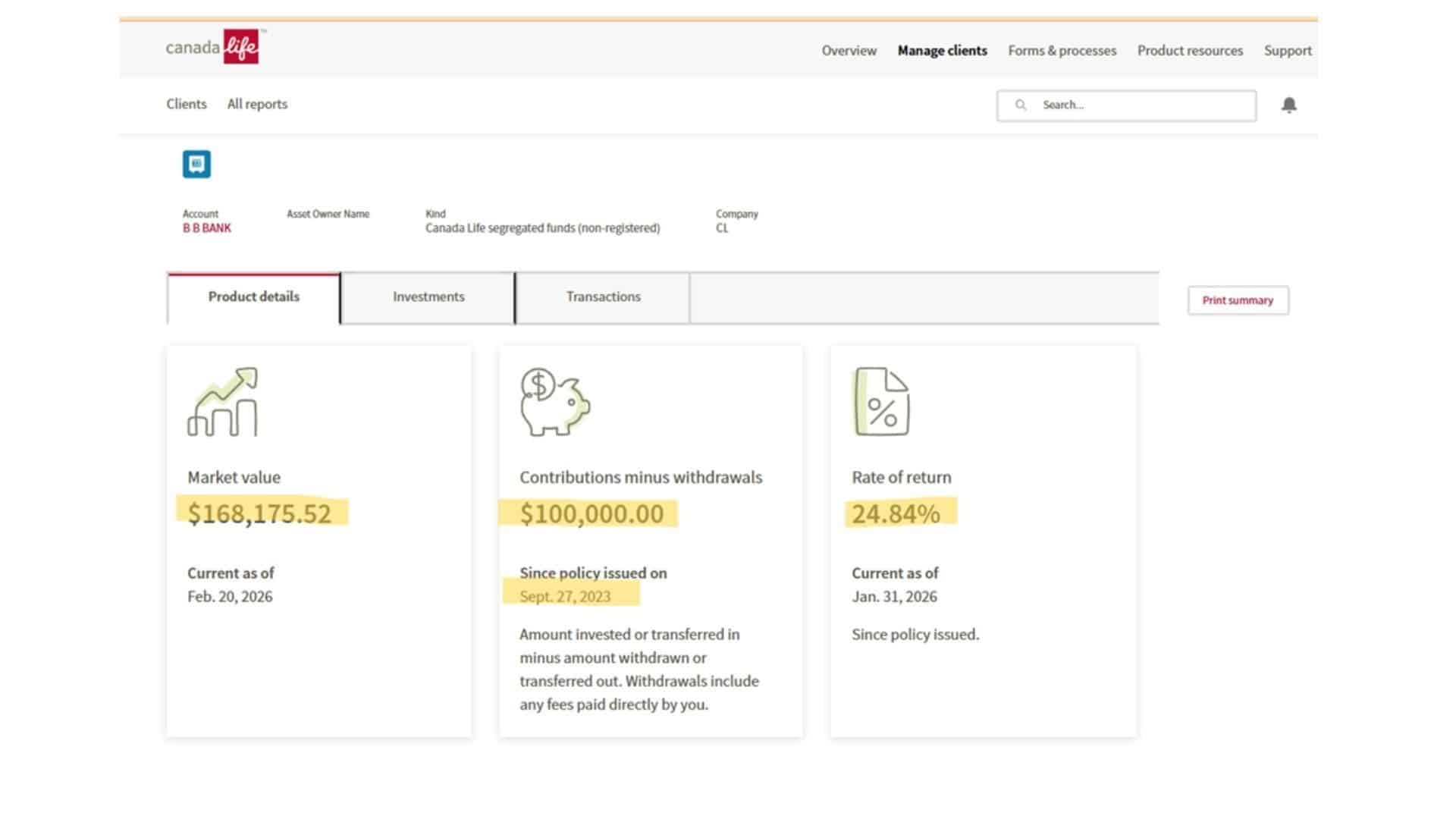Navigate to All reports
The image size is (1456, 819).
[x=256, y=104]
